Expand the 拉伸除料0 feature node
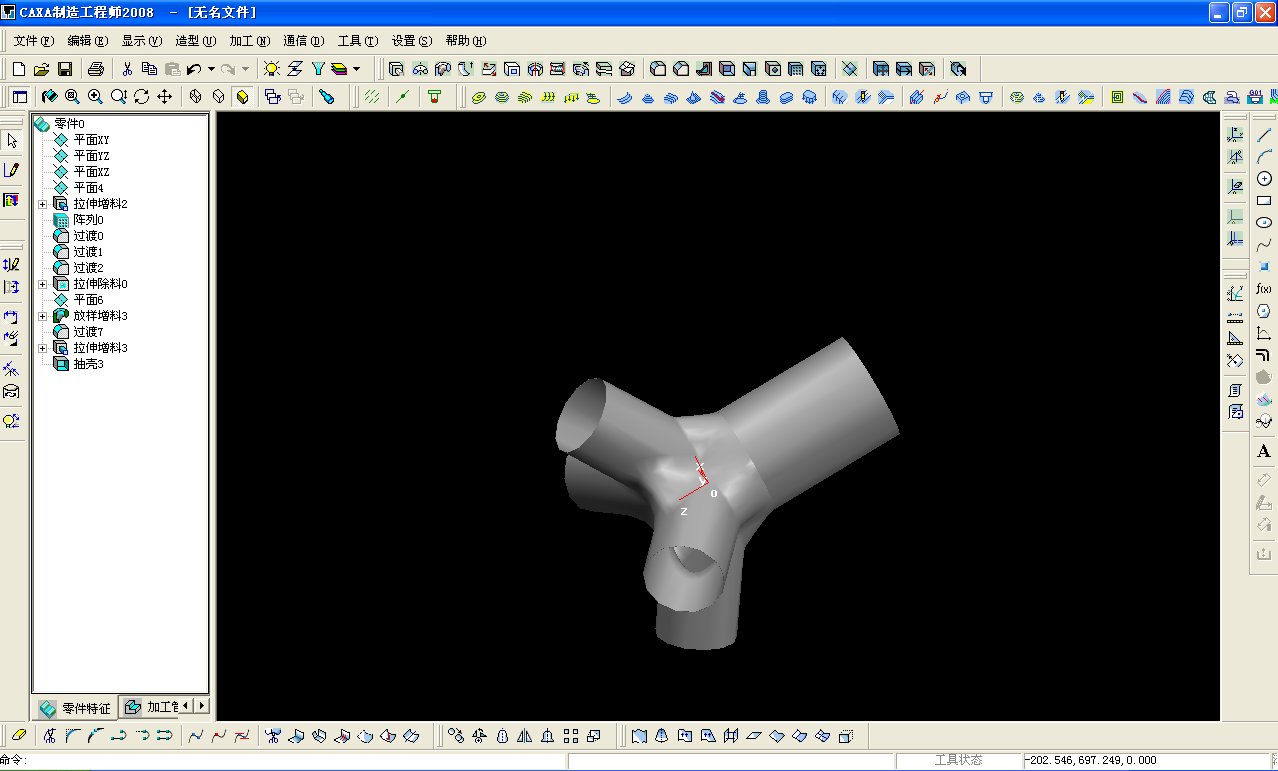This screenshot has height=771, width=1278. coord(42,284)
